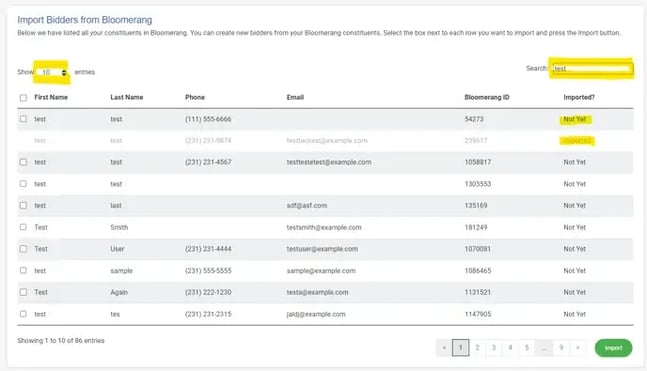Click Bloomerang ID 1147905
Screen dimensions: 647x371
(477, 314)
